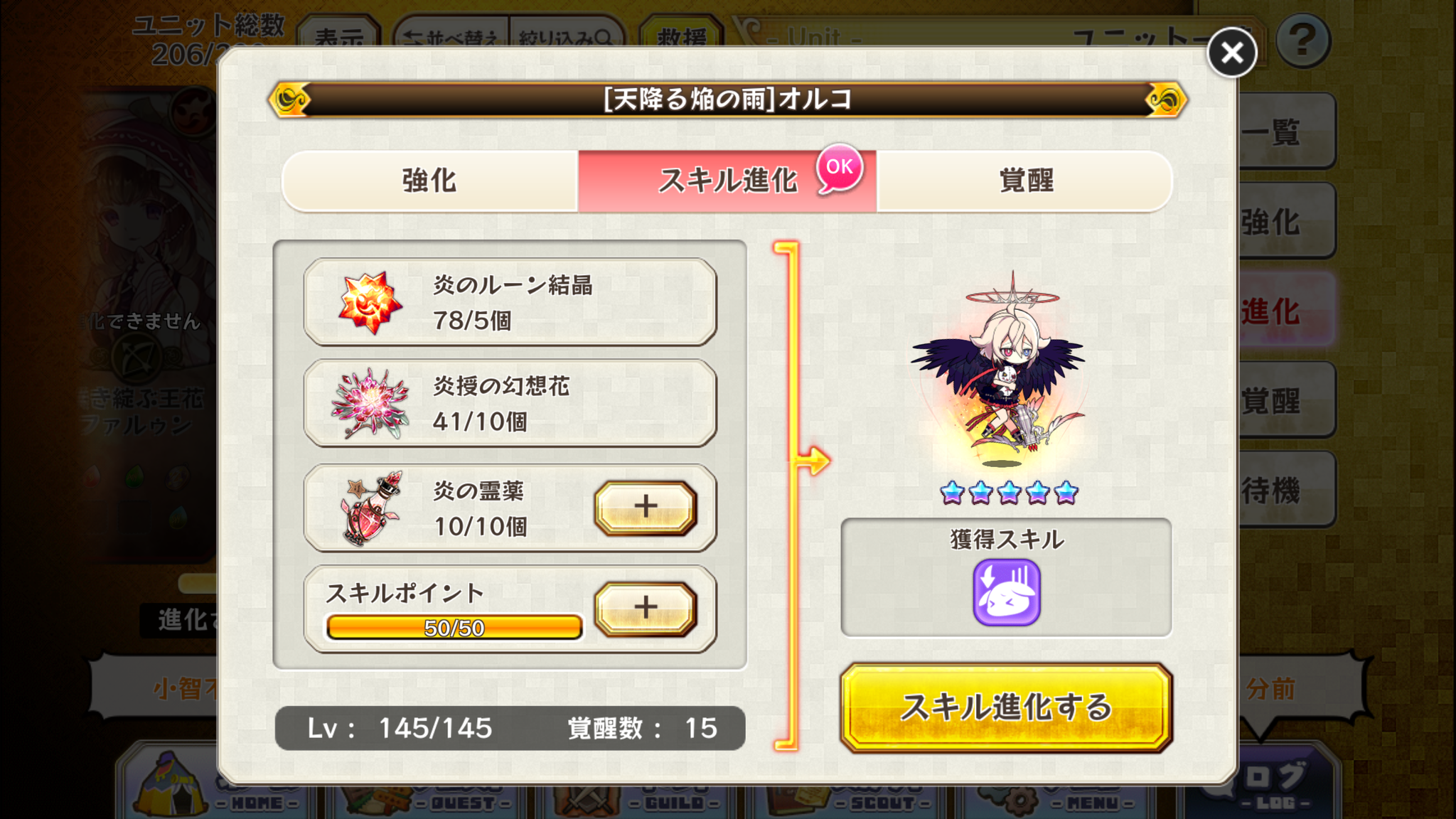This screenshot has width=1456, height=819.
Task: Tap the 炎のルーン結晶 flame rune crystal icon
Action: 370,302
